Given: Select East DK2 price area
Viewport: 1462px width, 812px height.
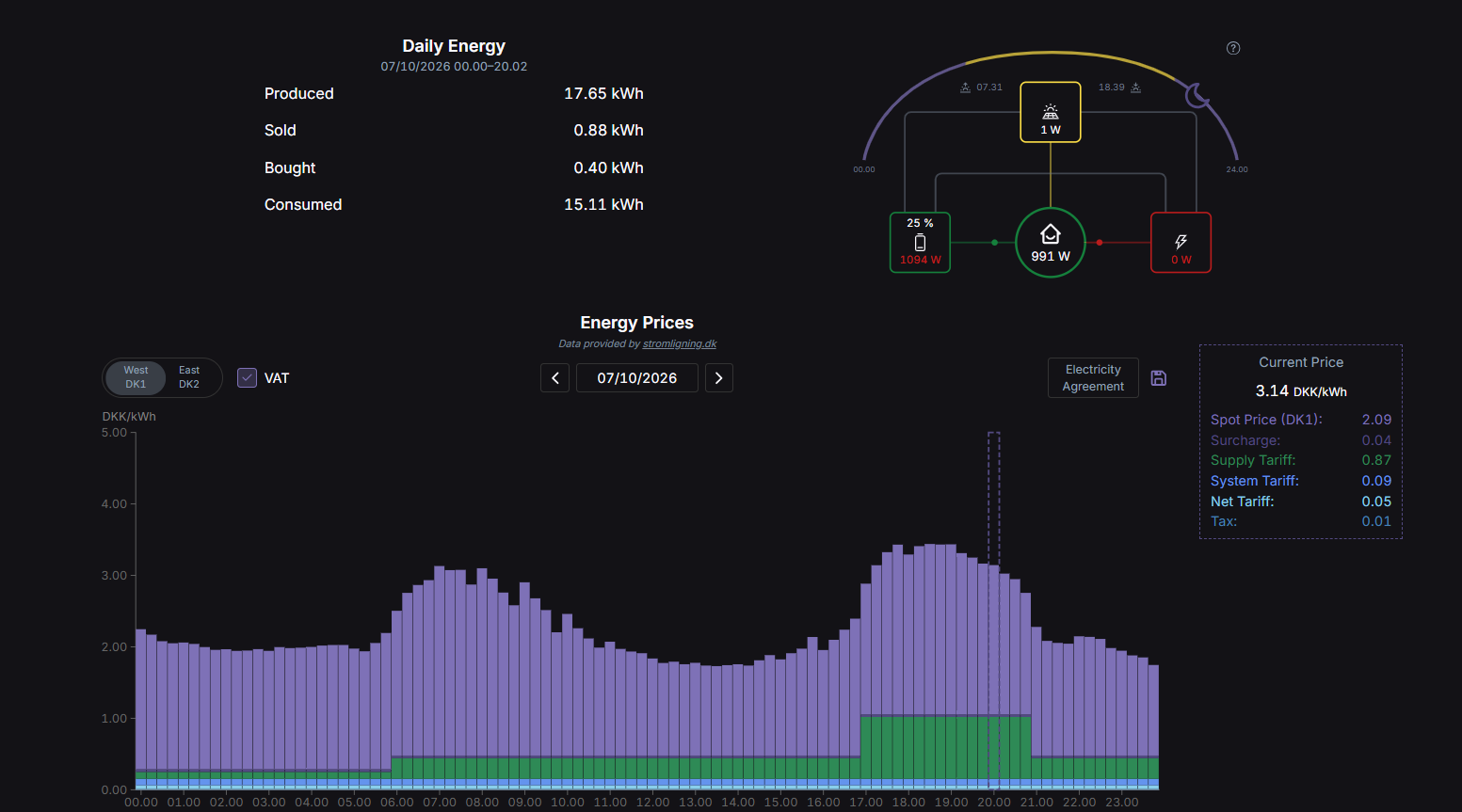Looking at the screenshot, I should pyautogui.click(x=189, y=377).
